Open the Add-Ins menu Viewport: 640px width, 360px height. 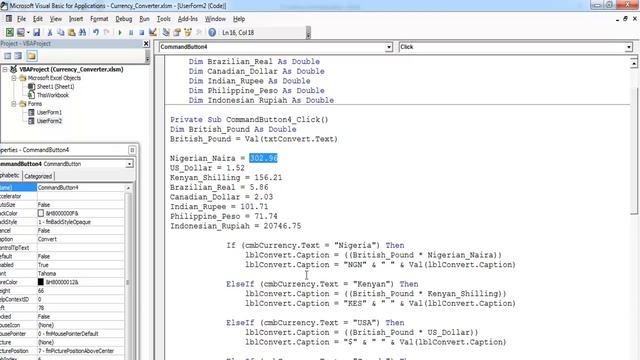coord(188,19)
